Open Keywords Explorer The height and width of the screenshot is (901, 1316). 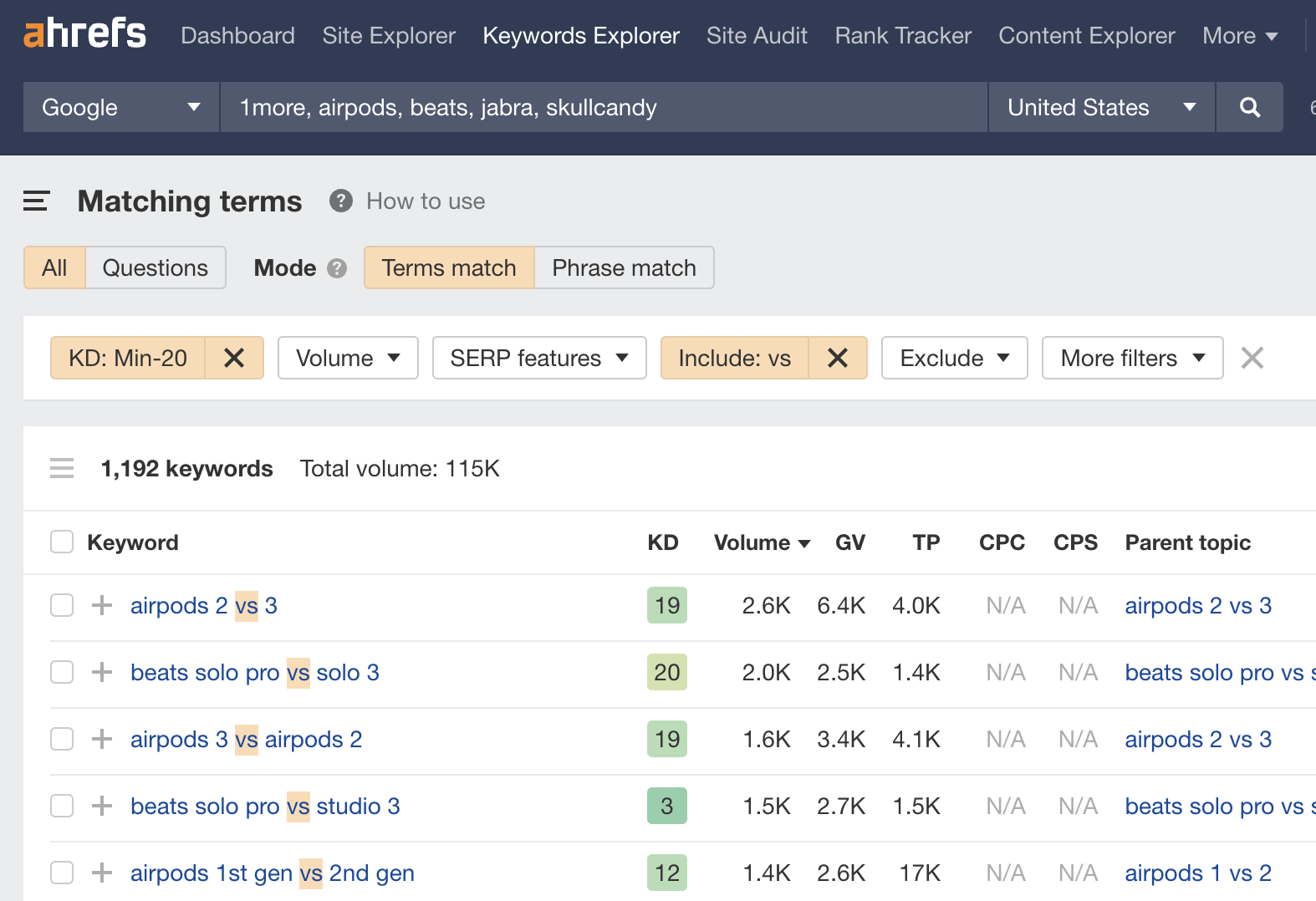[x=581, y=35]
